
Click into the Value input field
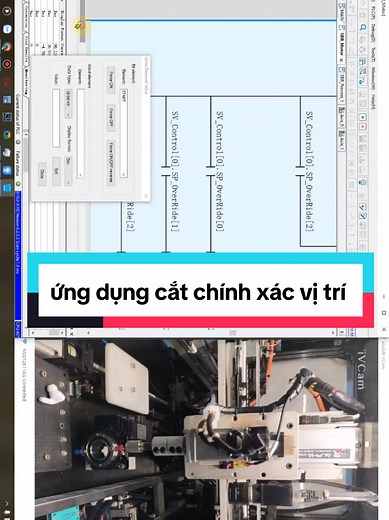point(56,118)
